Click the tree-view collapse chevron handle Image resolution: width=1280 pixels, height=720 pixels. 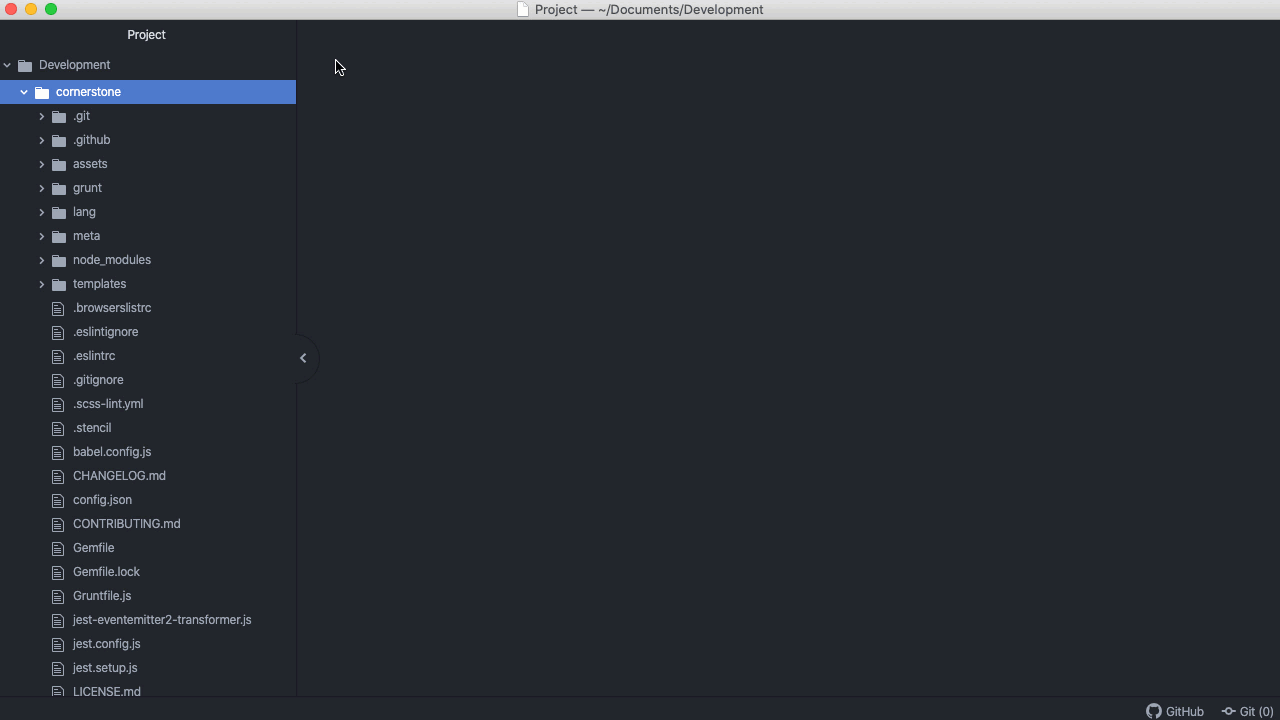pyautogui.click(x=303, y=357)
